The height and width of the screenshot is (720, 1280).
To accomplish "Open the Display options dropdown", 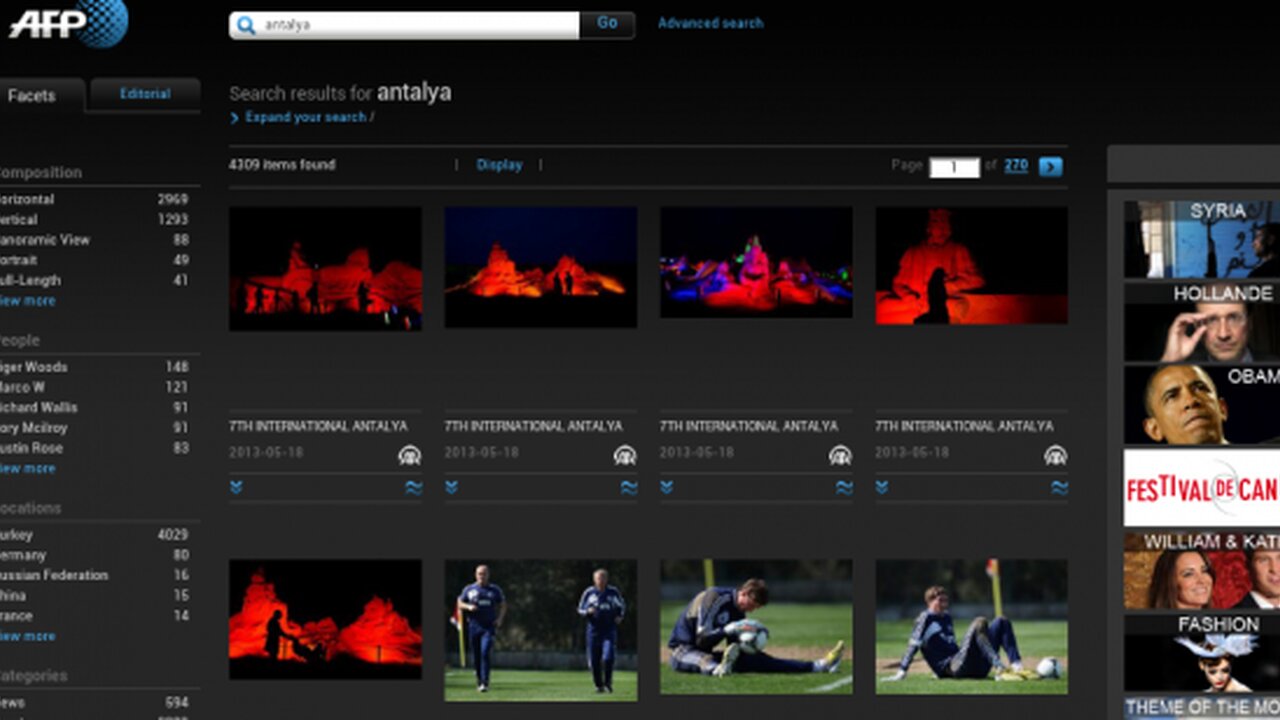I will tap(499, 165).
